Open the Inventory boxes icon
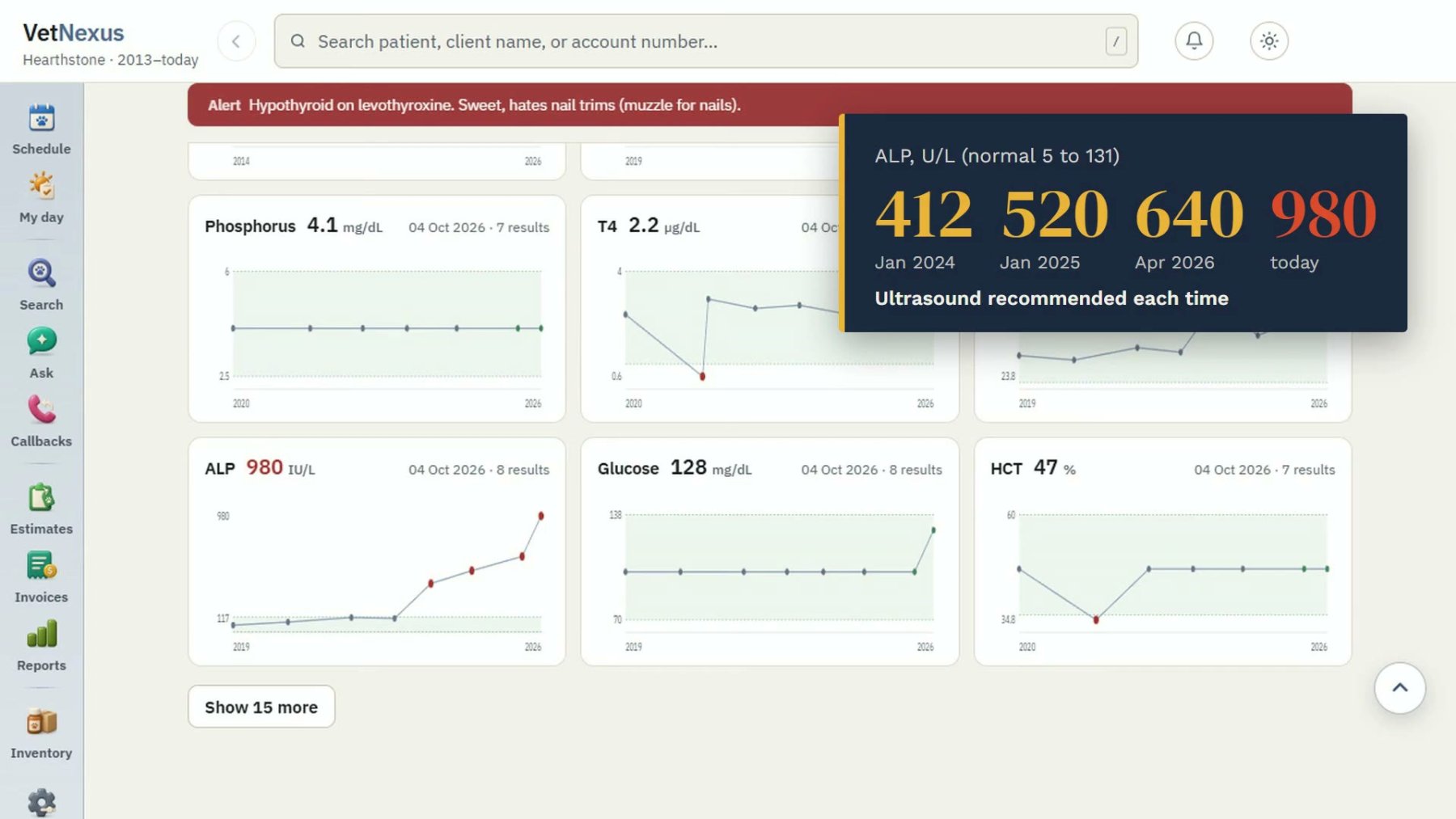Viewport: 1456px width, 819px height. (41, 721)
